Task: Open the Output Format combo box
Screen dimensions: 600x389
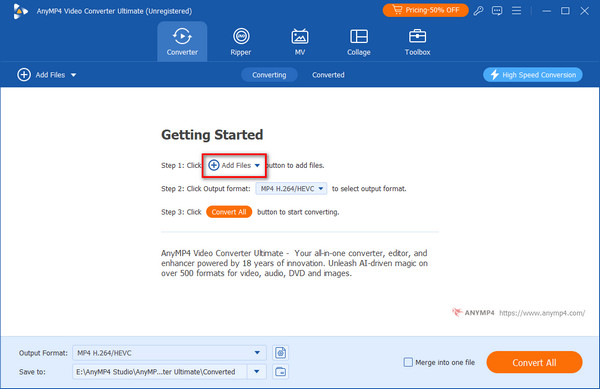Action: coord(169,353)
